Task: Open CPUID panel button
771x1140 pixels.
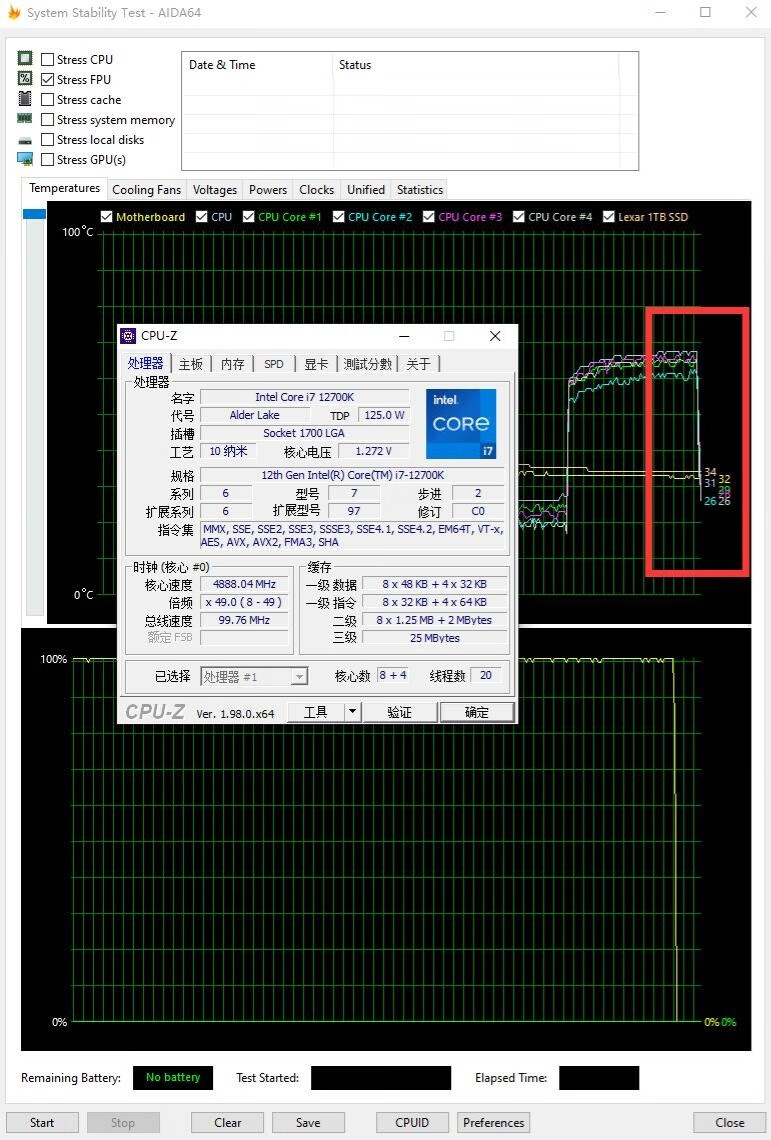Action: pyautogui.click(x=412, y=1123)
